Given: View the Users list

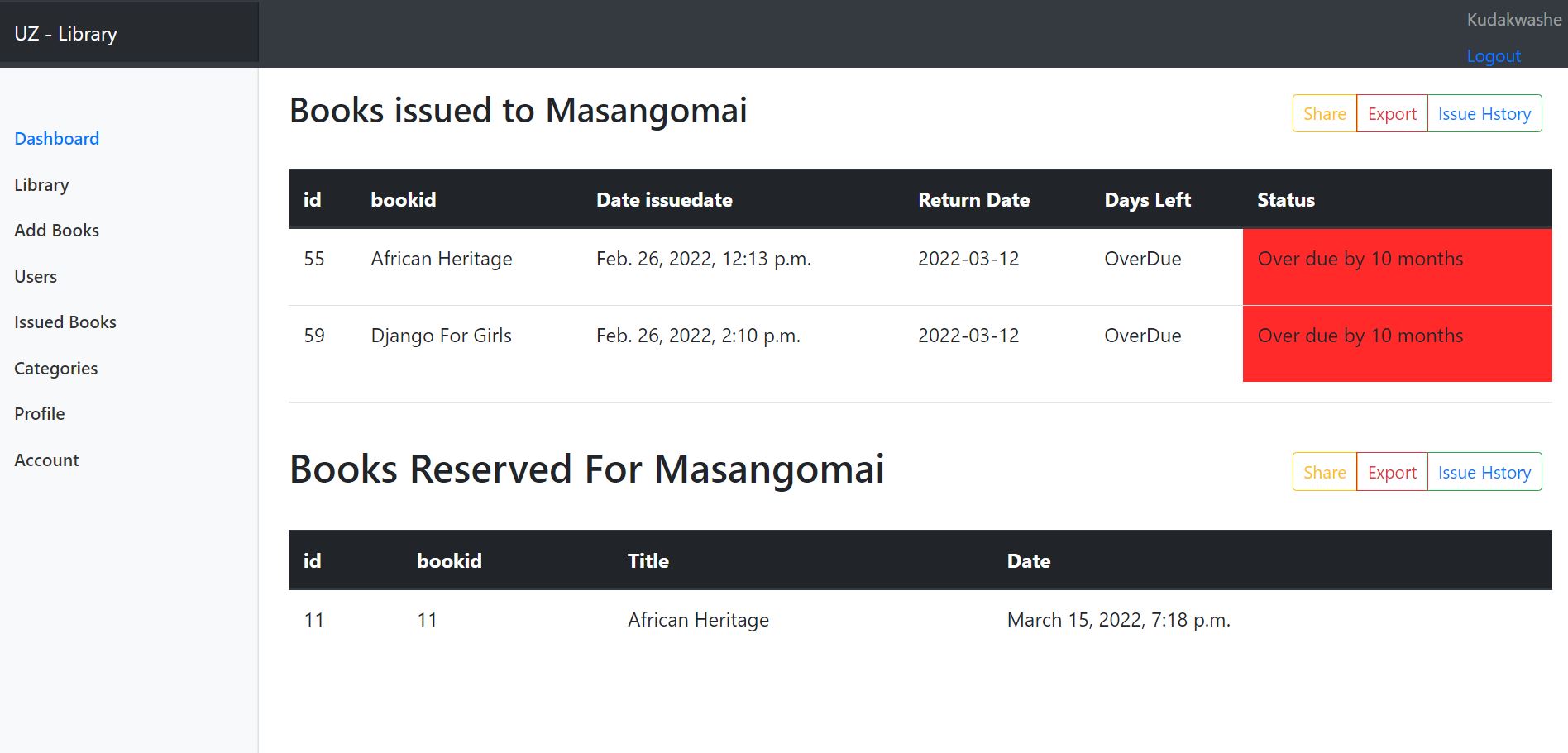Looking at the screenshot, I should click(x=35, y=276).
